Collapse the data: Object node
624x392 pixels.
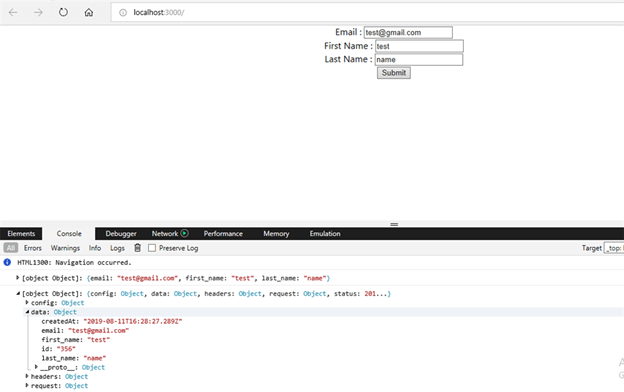click(27, 312)
